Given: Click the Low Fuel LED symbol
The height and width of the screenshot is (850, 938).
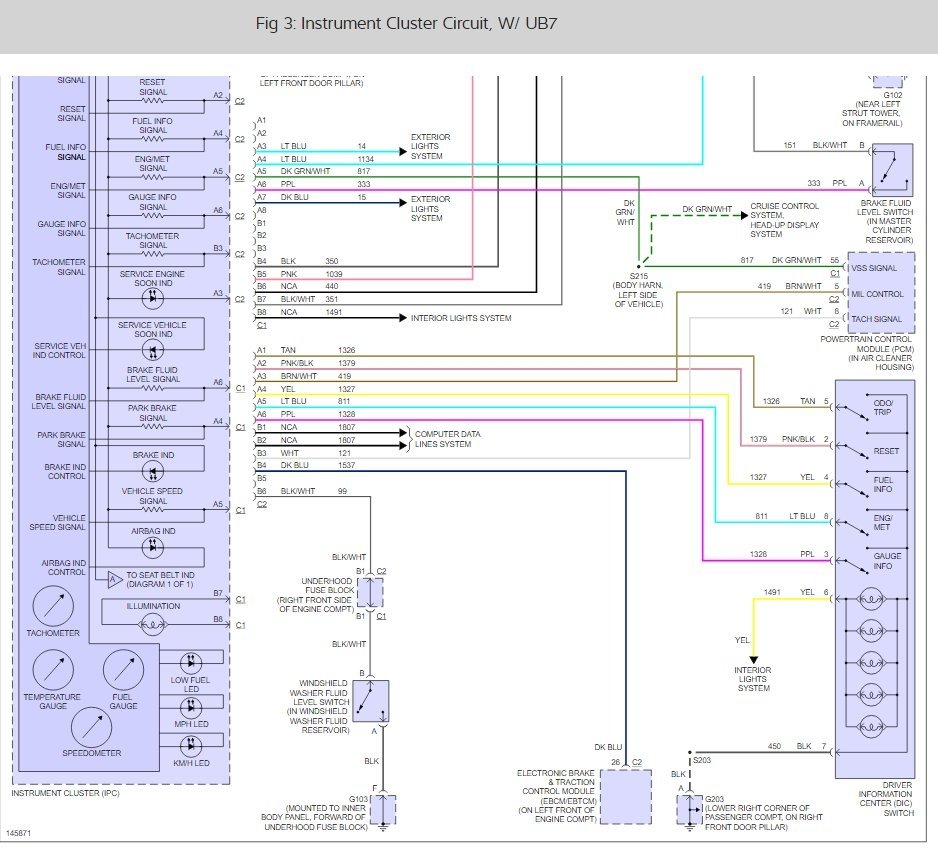Looking at the screenshot, I should [x=191, y=663].
